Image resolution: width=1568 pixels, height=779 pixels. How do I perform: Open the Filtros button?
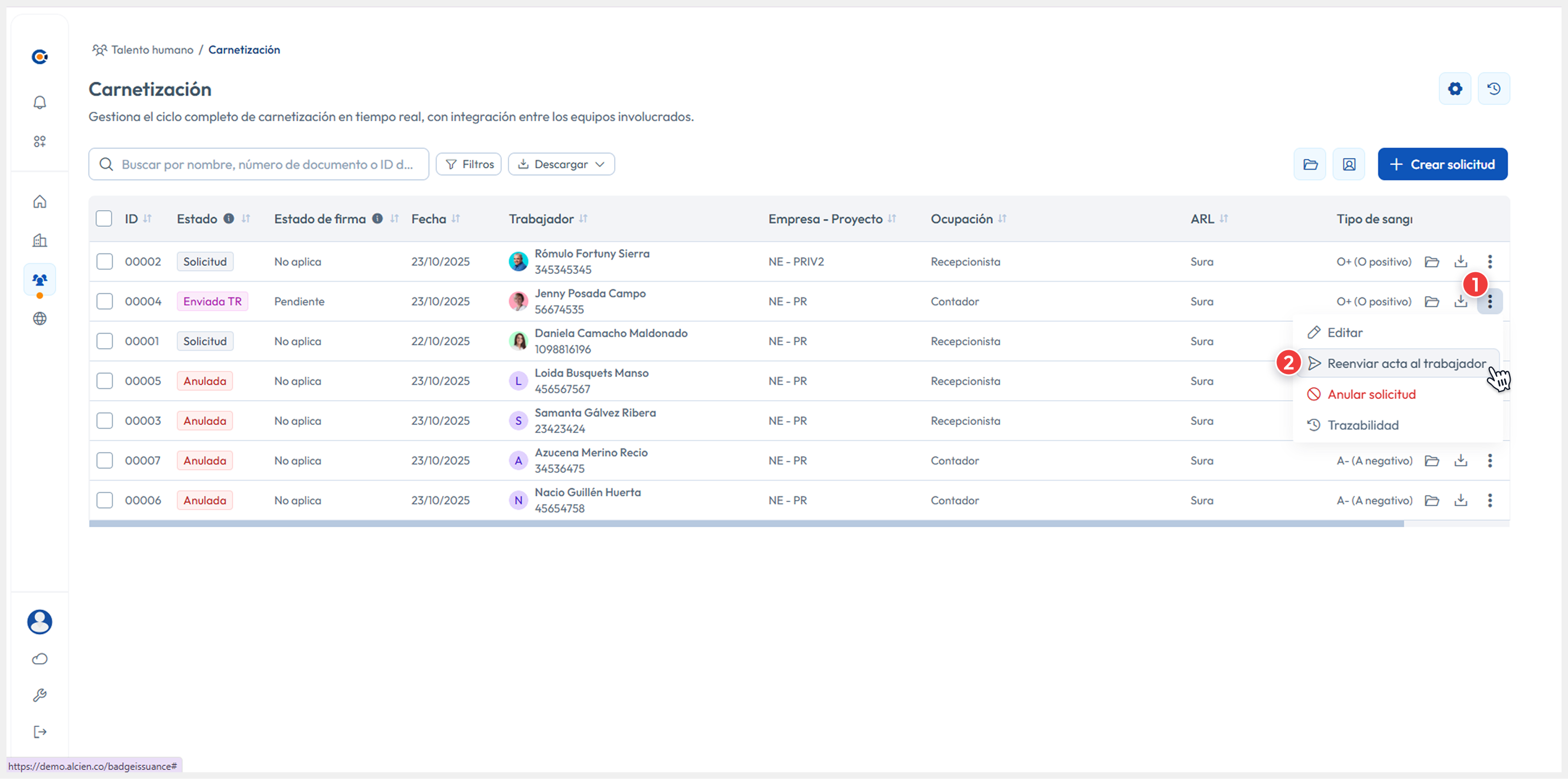click(x=469, y=165)
